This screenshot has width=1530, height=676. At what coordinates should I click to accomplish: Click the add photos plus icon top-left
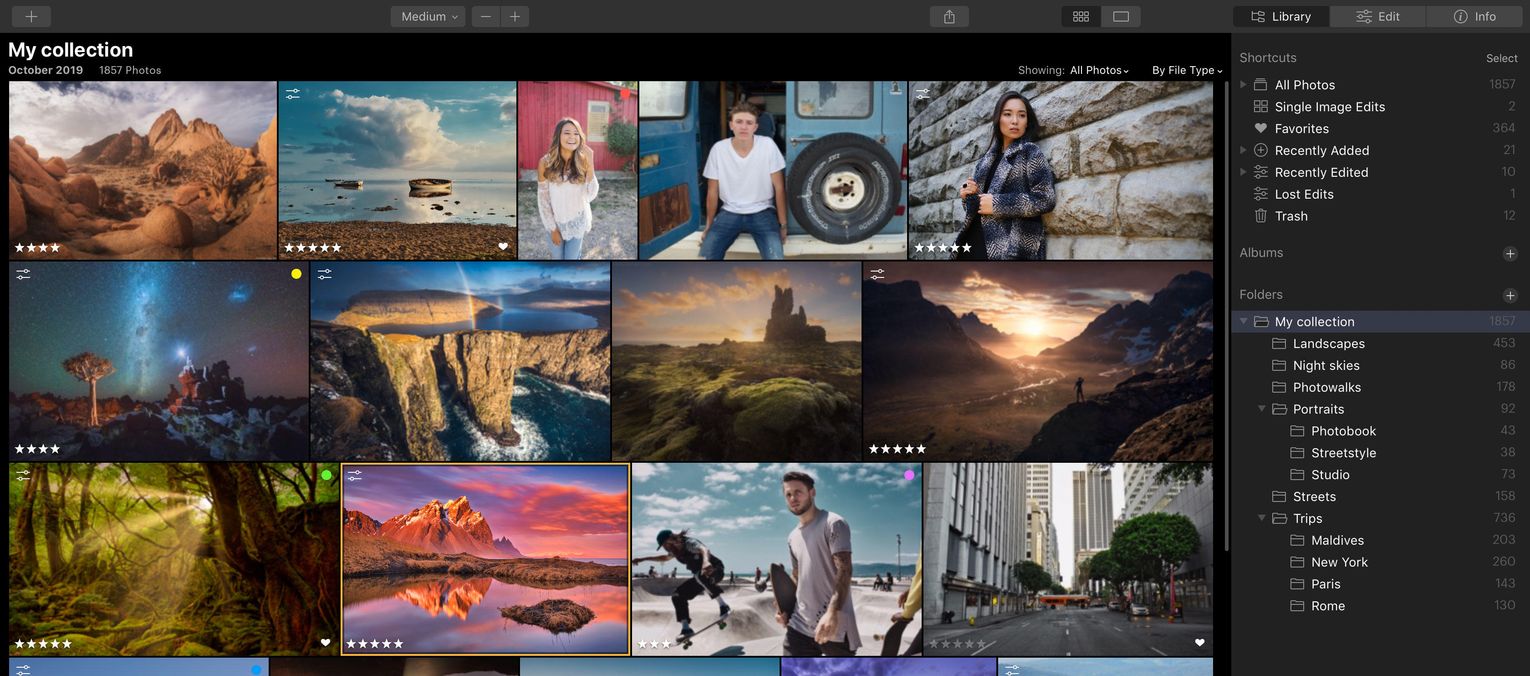(29, 16)
